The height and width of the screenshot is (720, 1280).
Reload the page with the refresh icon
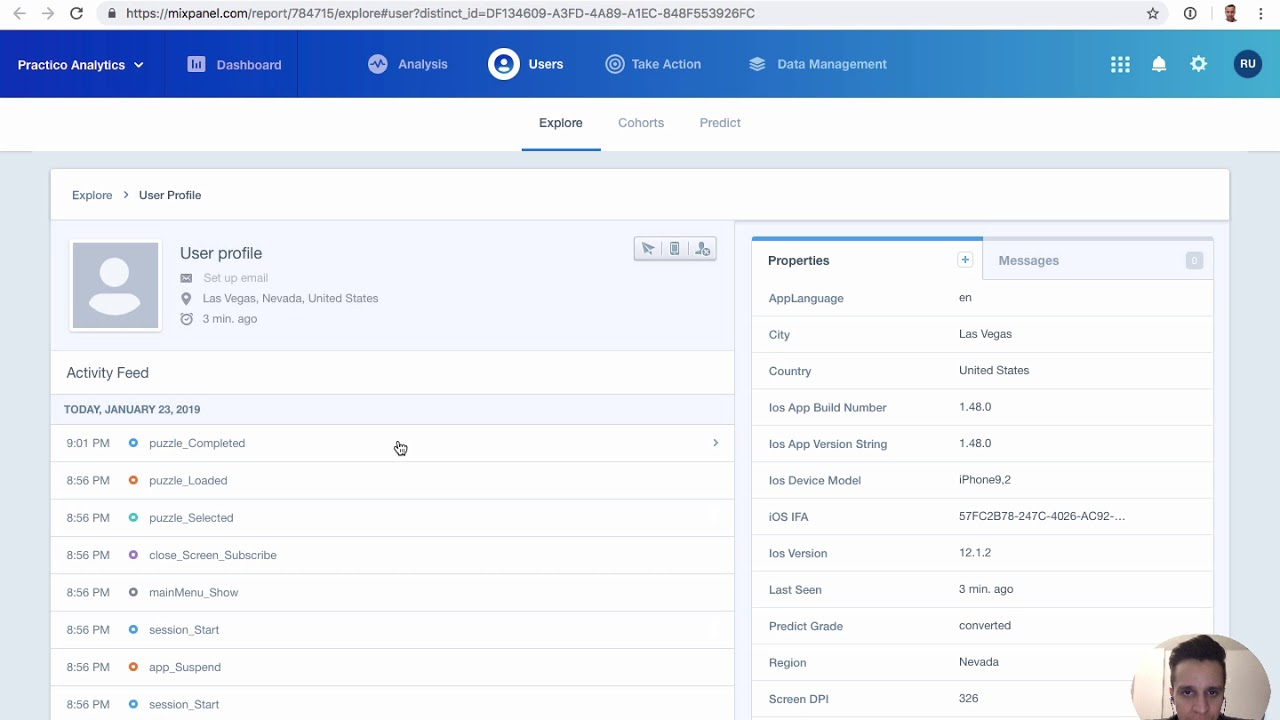76,13
